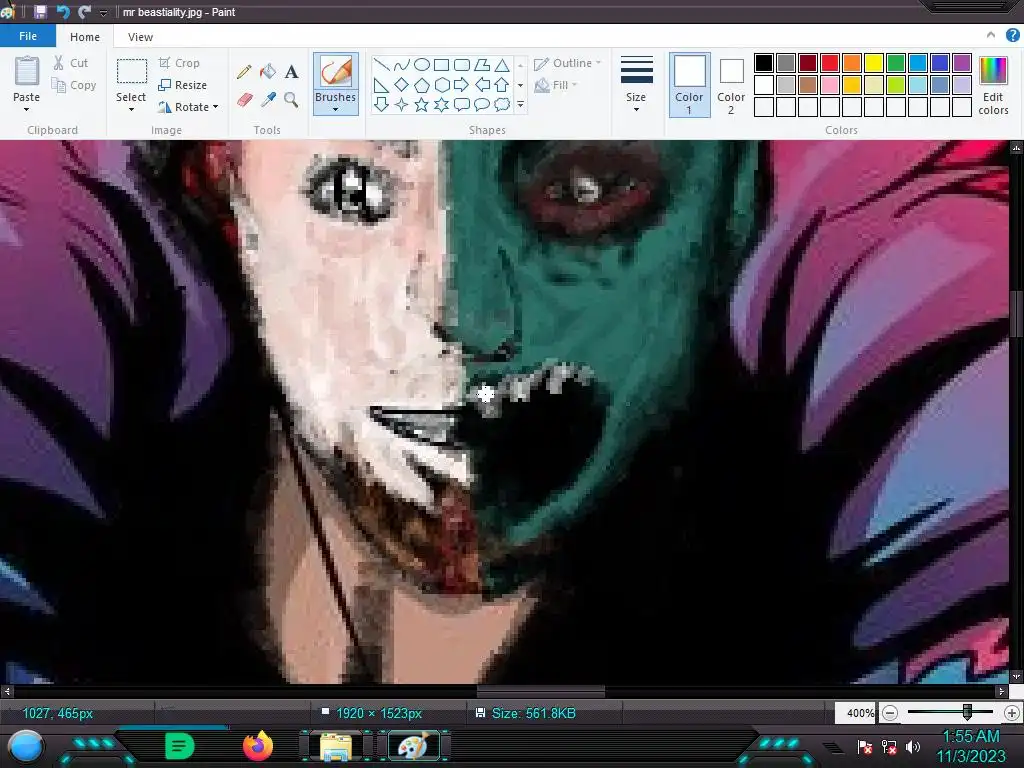This screenshot has height=768, width=1024.
Task: Click the Redo arrow in title bar
Action: 84,12
